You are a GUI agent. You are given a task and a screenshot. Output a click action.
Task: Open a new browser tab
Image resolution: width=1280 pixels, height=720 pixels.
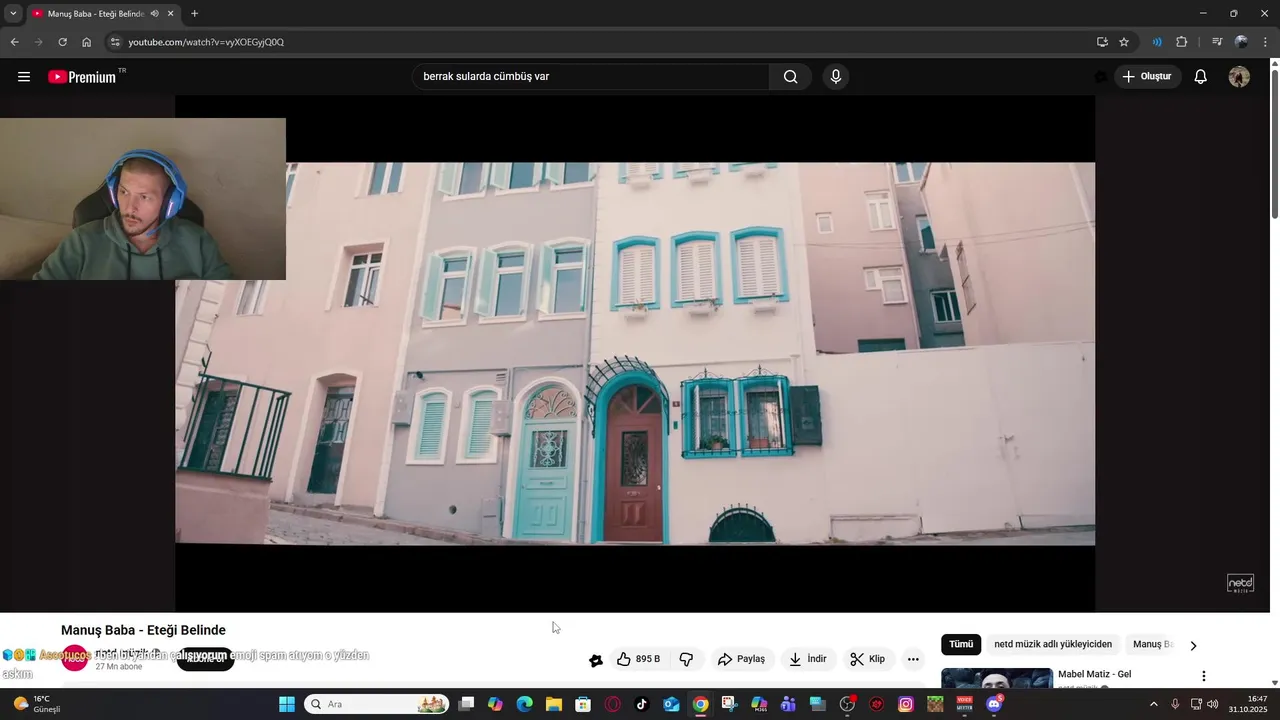pos(194,14)
